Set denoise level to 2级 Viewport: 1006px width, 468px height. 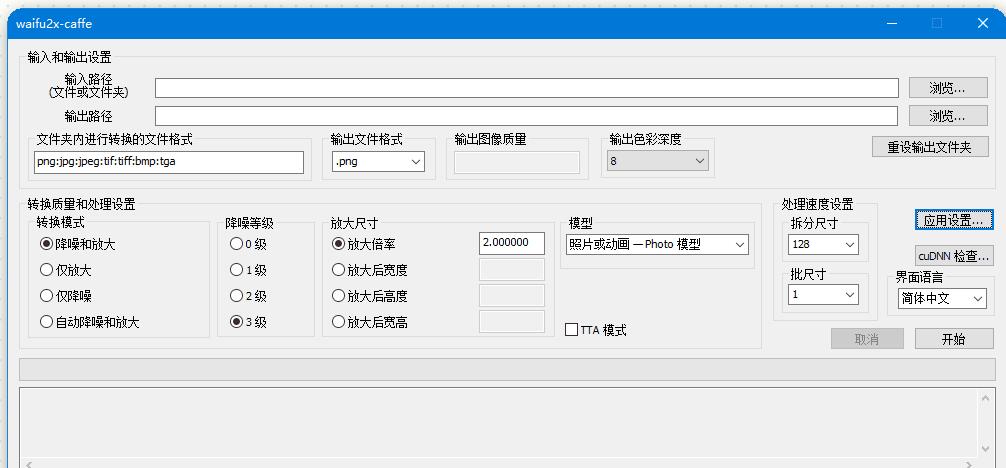pyautogui.click(x=237, y=295)
